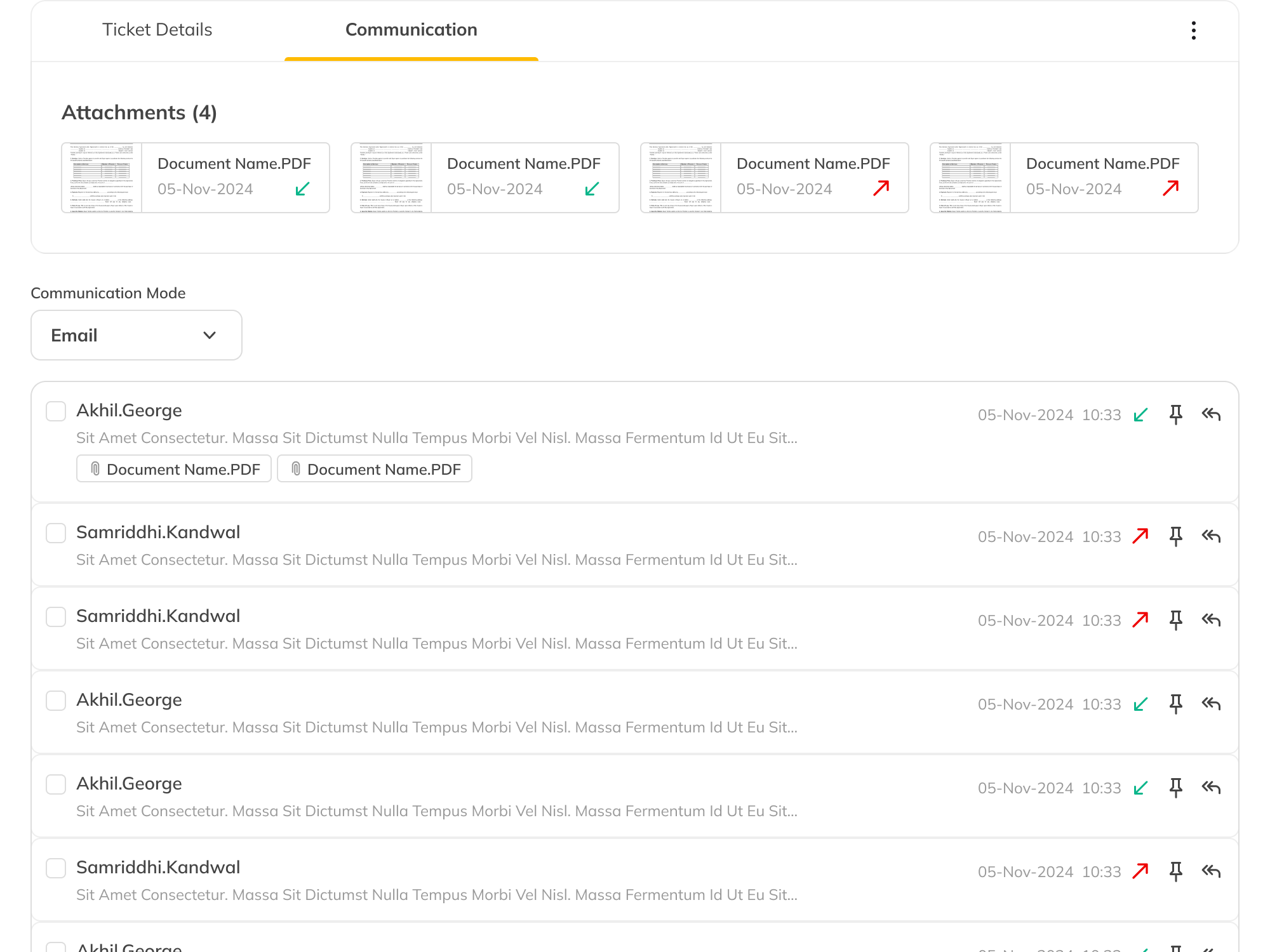The width and height of the screenshot is (1270, 952).
Task: Select the Communication tab
Action: (x=411, y=30)
